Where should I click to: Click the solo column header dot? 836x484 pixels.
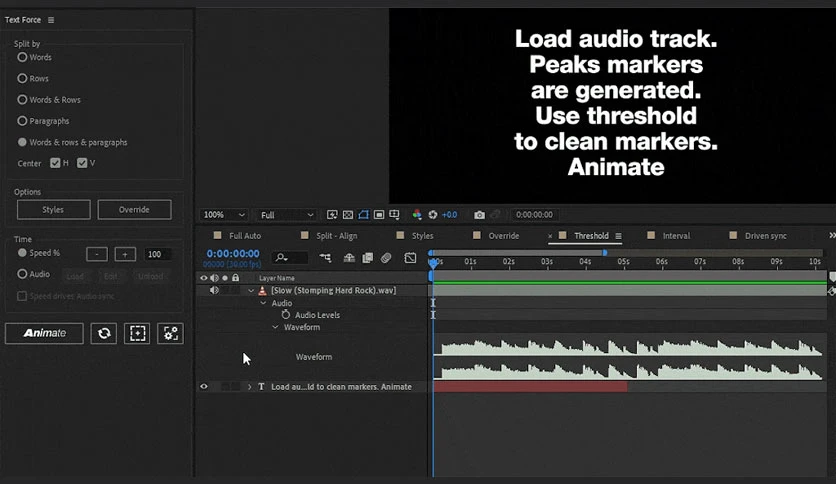tap(225, 278)
